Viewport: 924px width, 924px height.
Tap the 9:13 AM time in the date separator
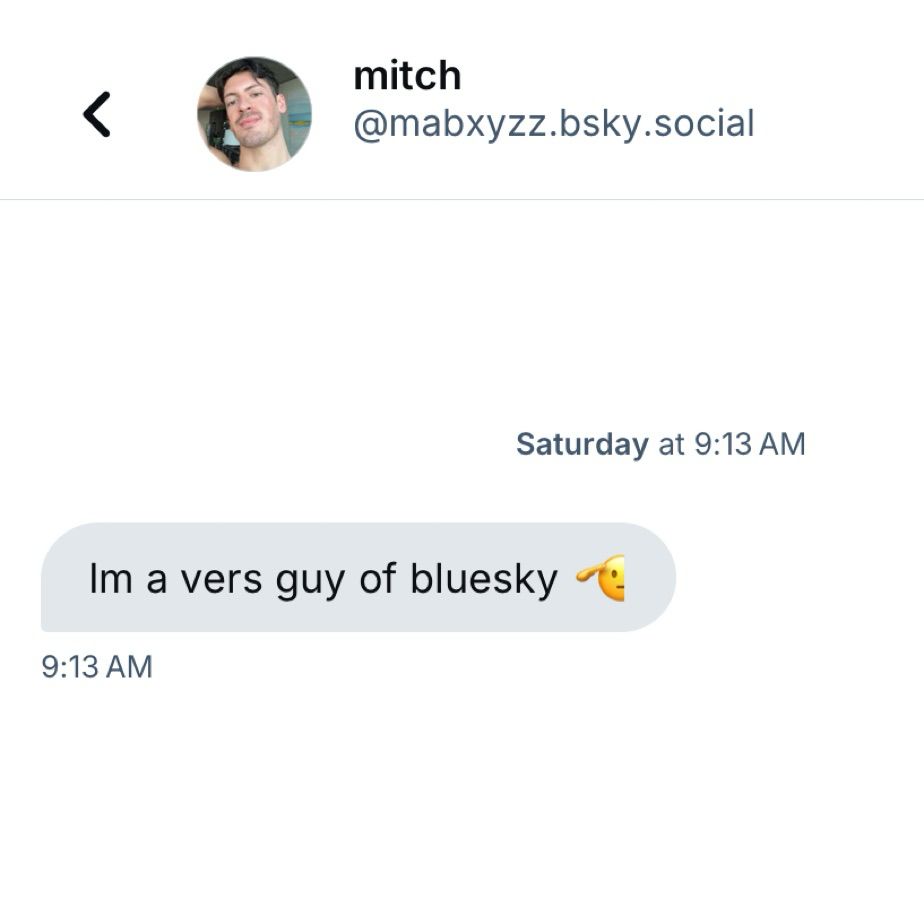[750, 444]
